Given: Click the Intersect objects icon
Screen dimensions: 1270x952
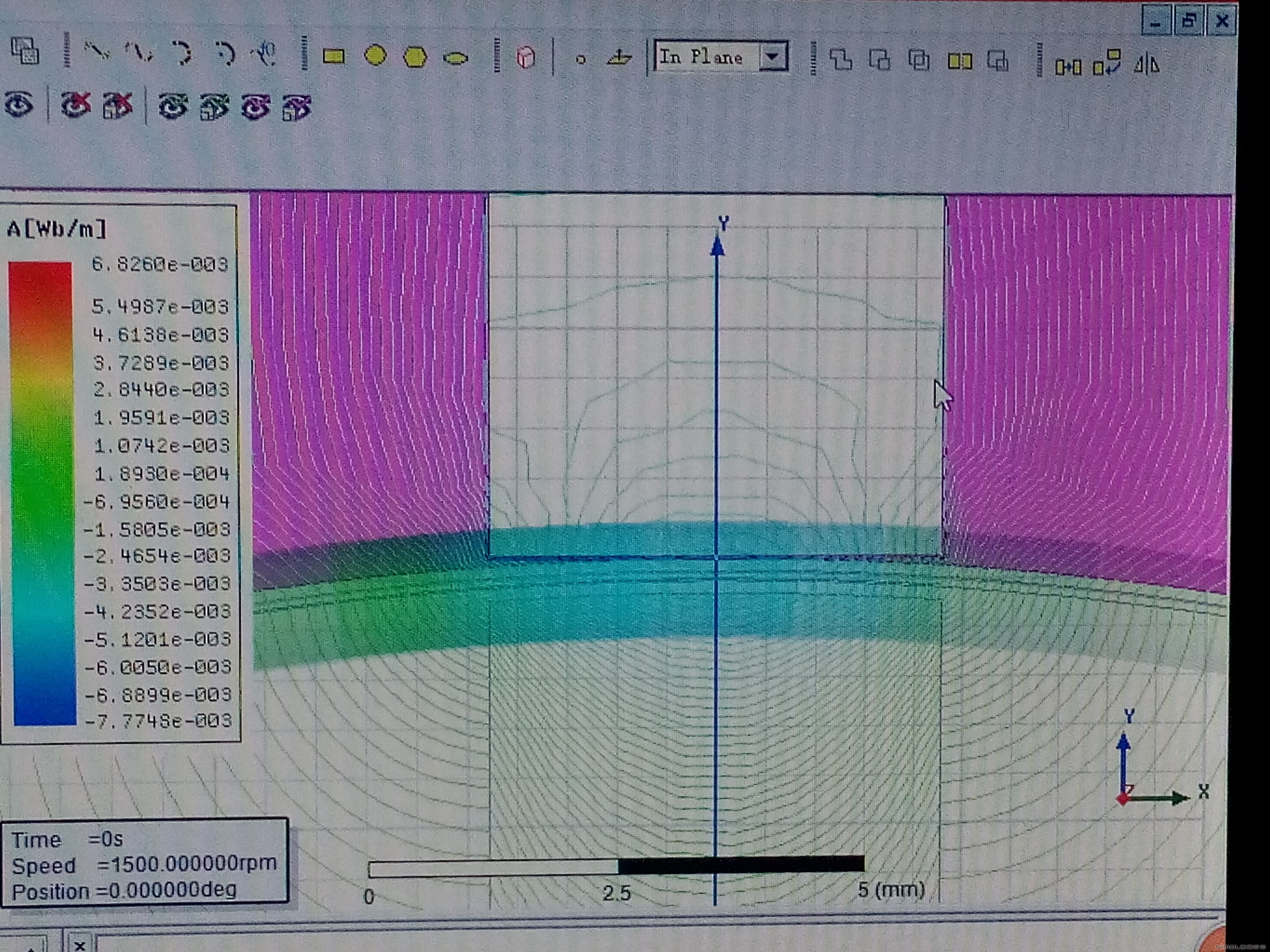Looking at the screenshot, I should click(919, 60).
